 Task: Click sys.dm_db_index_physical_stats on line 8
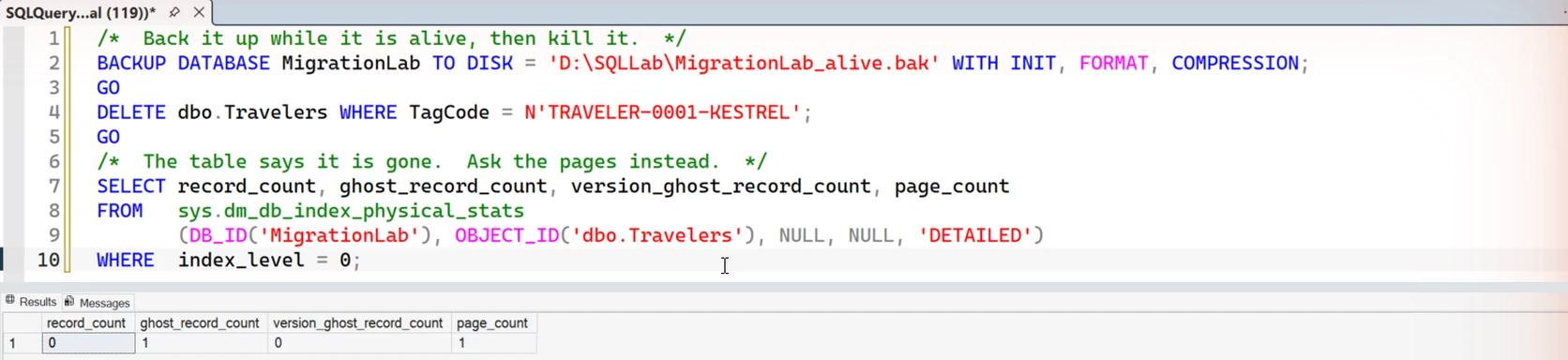coord(351,211)
